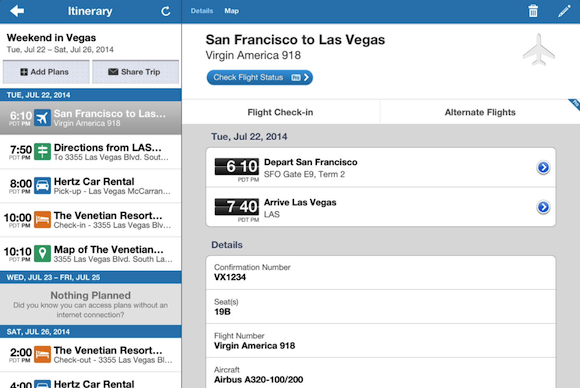
Task: Click the airplane icon of the 6:10 flight
Action: (43, 118)
